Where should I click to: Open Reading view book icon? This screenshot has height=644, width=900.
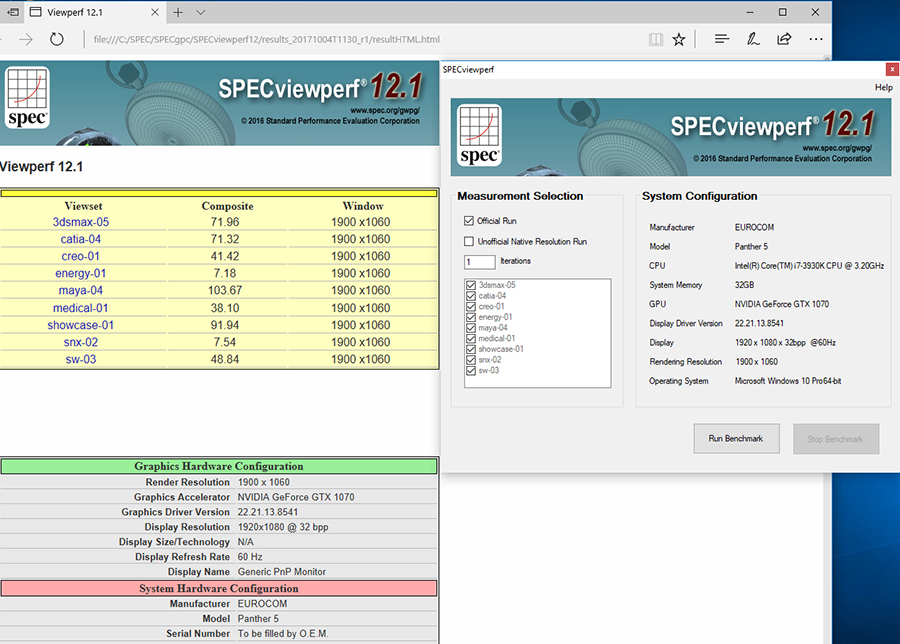click(655, 39)
